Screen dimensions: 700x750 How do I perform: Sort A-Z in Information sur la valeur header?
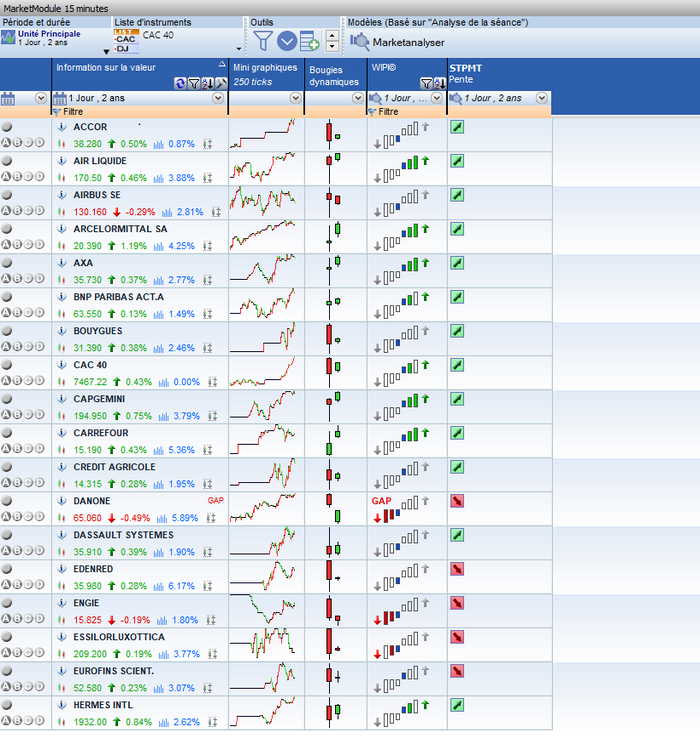pos(207,83)
